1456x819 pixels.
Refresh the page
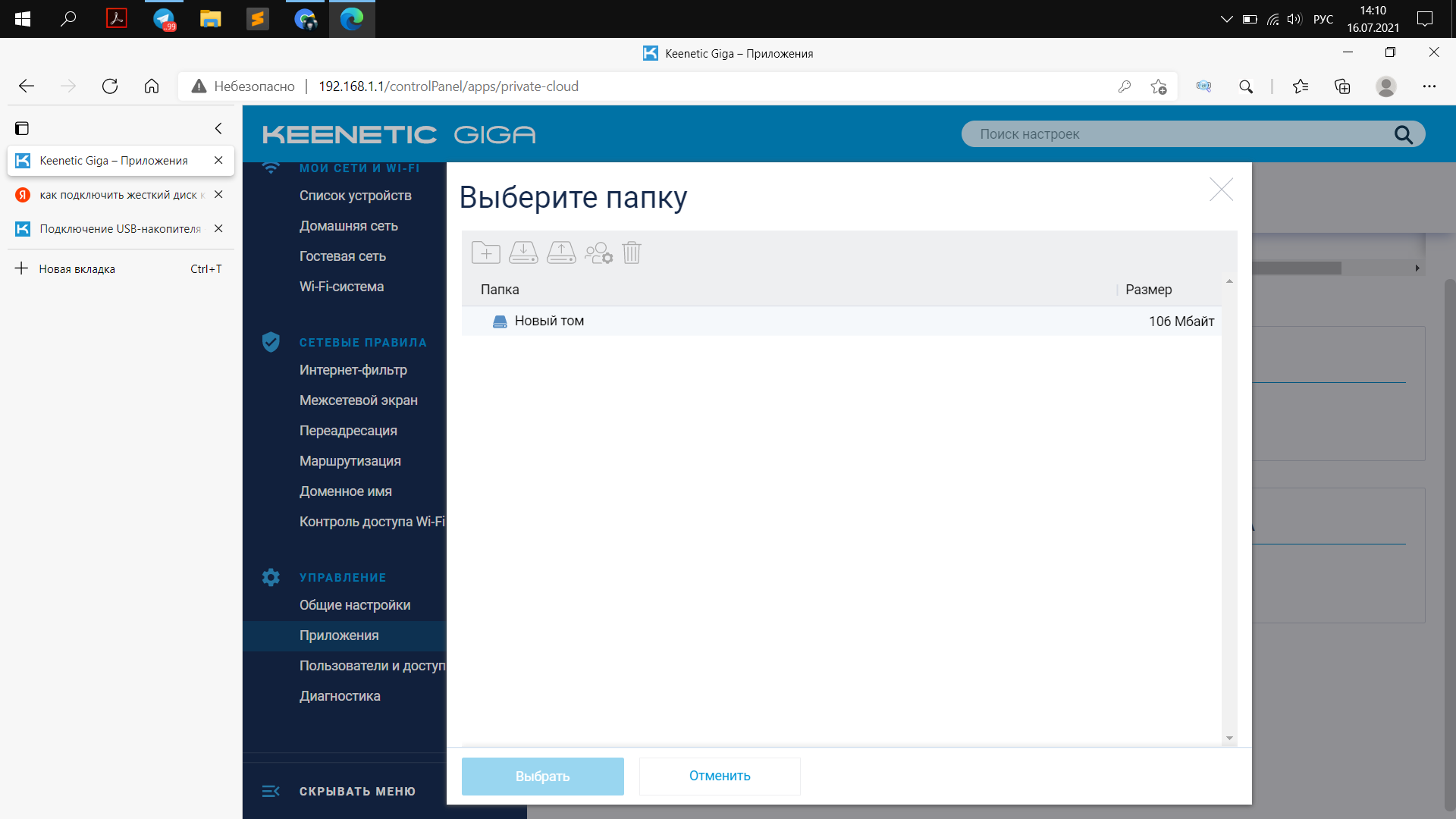(110, 86)
